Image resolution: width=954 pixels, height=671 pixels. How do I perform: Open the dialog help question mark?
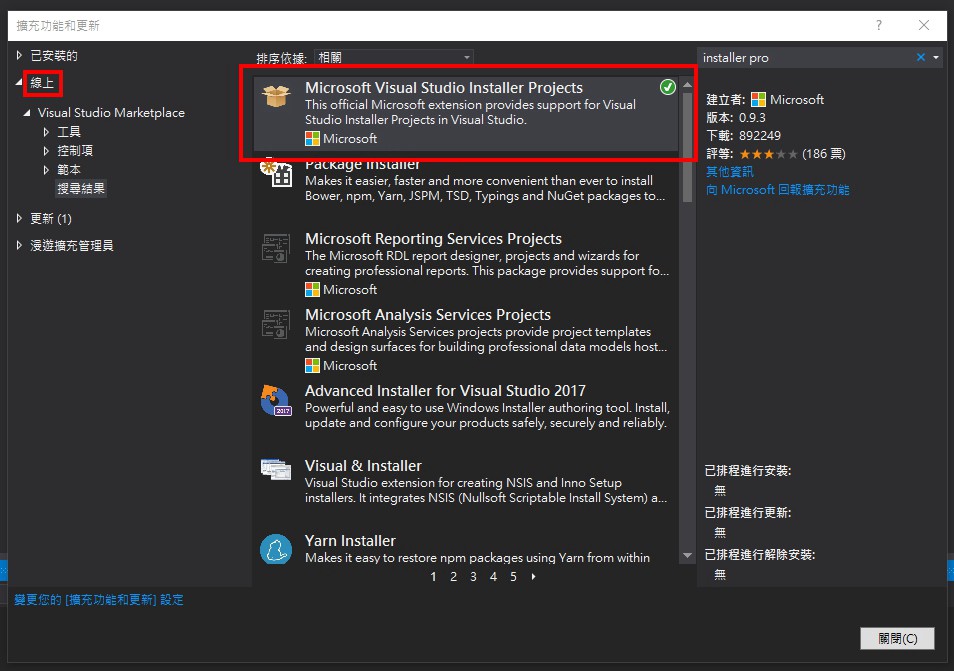[x=878, y=25]
